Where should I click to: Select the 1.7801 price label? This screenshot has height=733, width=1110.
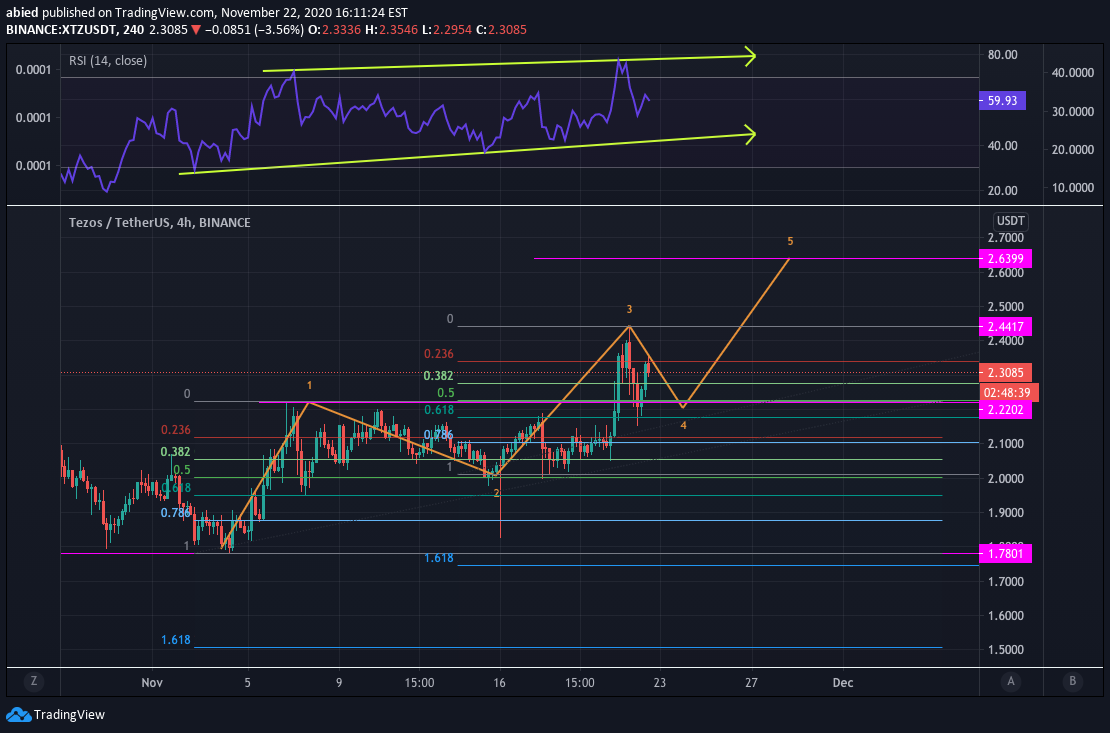[1005, 553]
